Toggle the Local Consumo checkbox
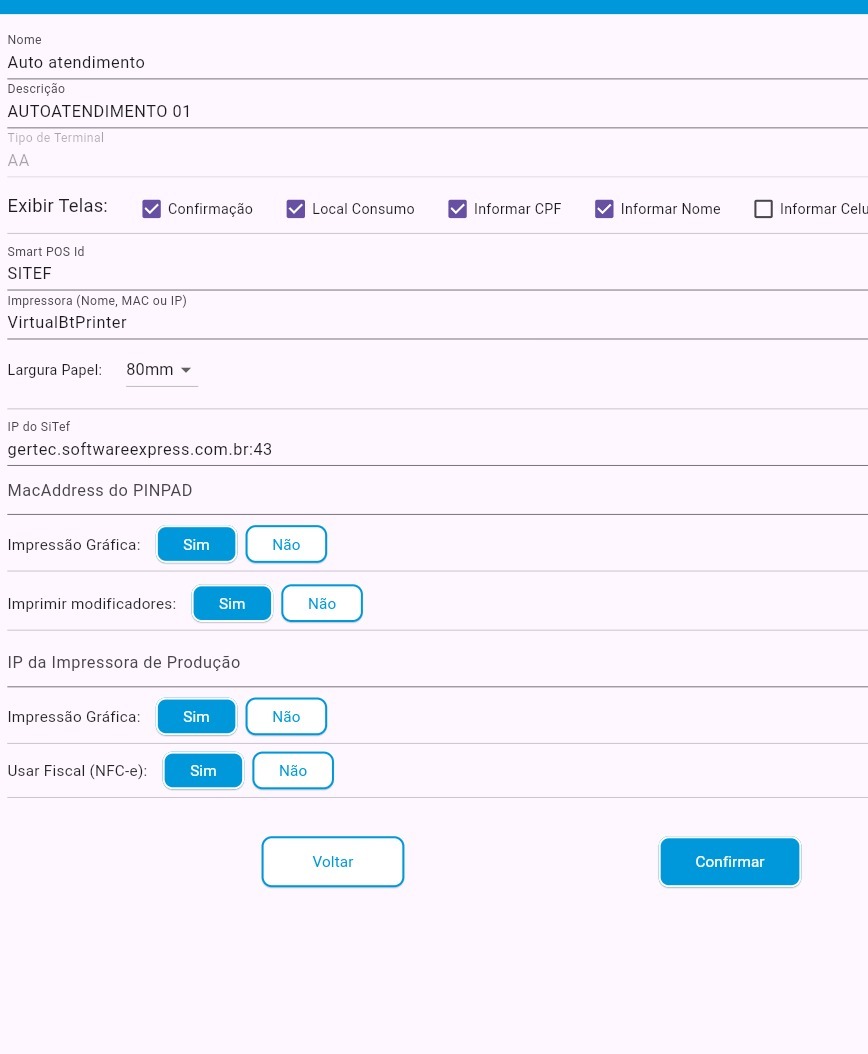 coord(296,209)
